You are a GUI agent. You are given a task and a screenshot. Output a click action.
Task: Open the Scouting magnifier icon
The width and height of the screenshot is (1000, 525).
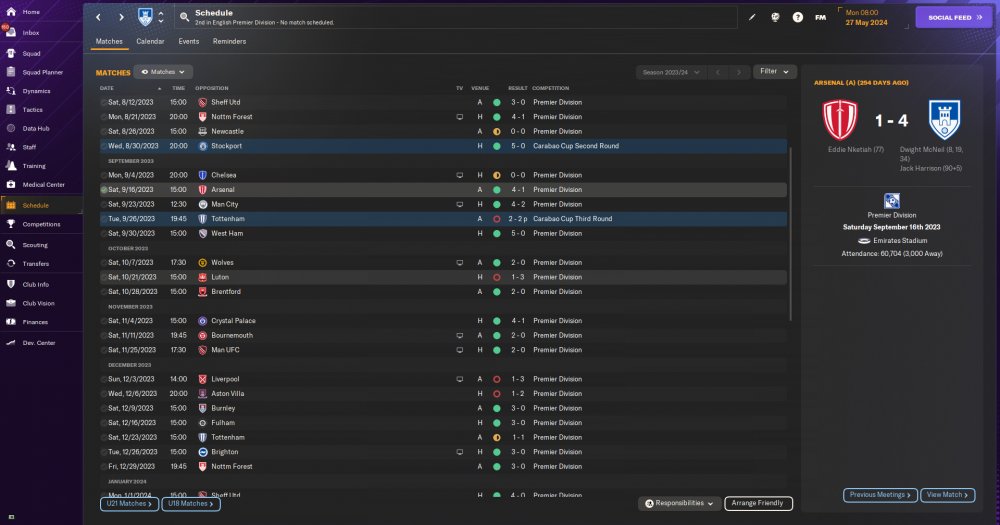[11, 244]
